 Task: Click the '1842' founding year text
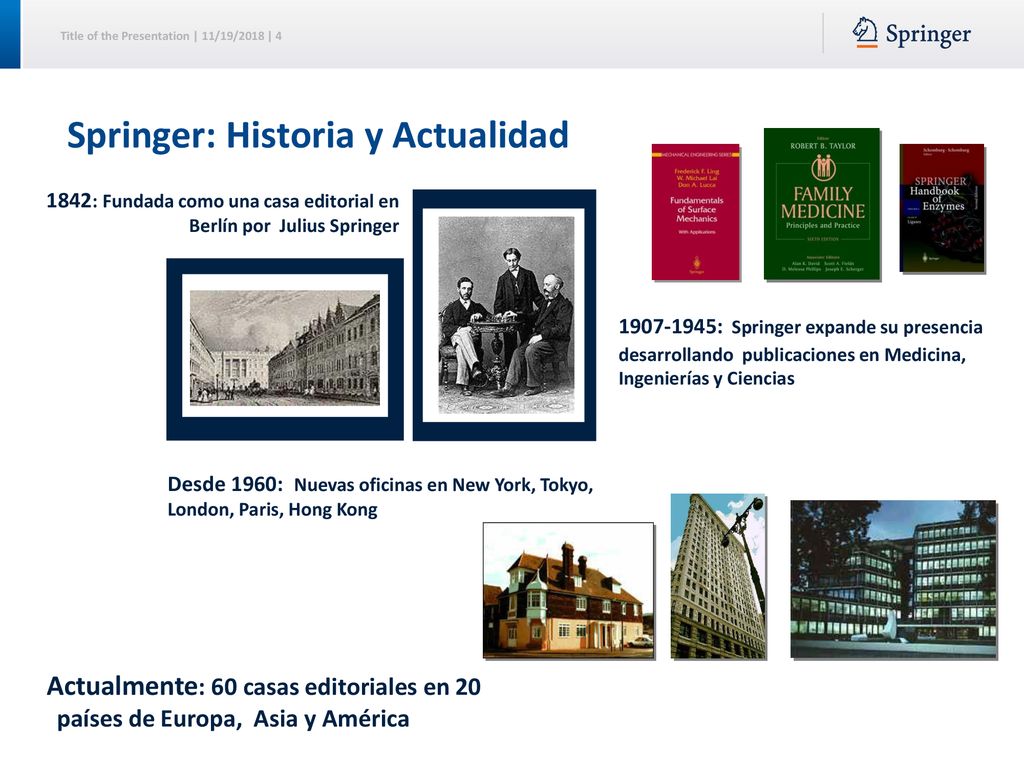69,200
